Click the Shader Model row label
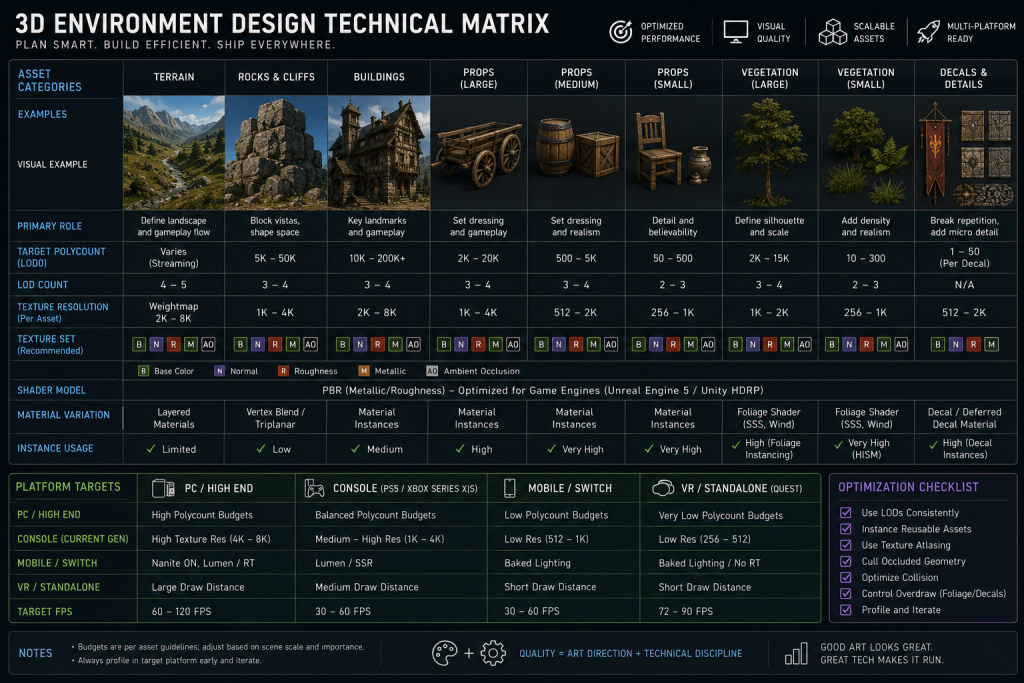 pyautogui.click(x=52, y=390)
